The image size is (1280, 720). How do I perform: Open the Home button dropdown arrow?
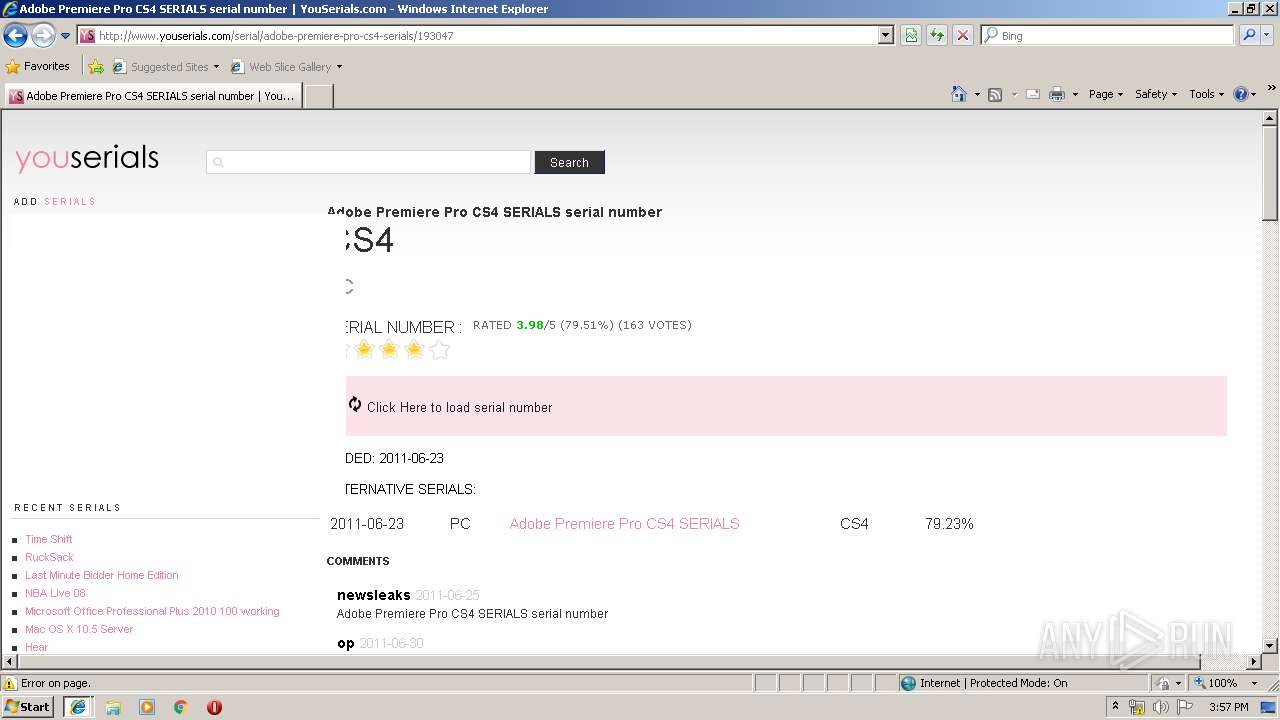coord(977,94)
